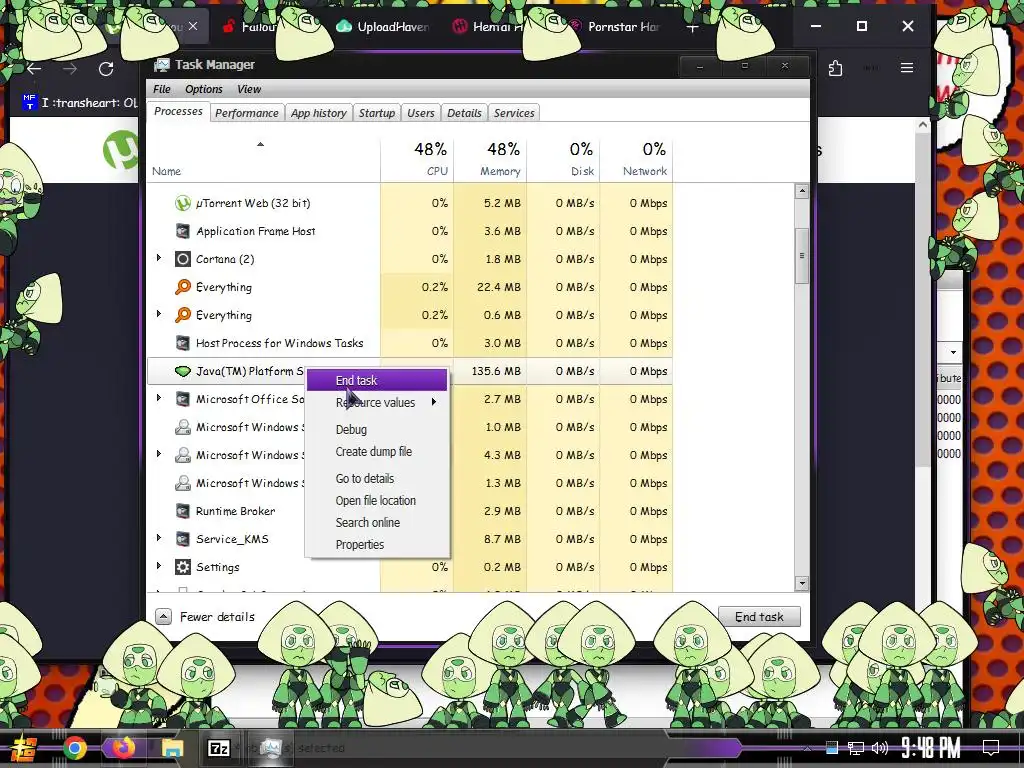Expand the second Everything process group

pyautogui.click(x=159, y=314)
